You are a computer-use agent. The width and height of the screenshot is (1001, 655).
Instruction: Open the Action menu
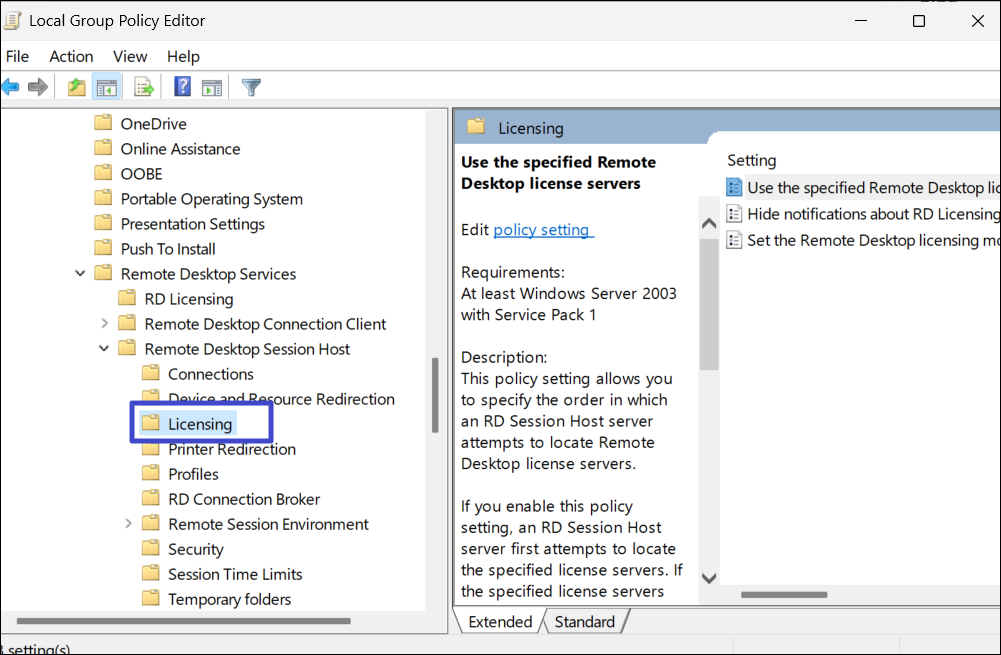click(x=71, y=56)
